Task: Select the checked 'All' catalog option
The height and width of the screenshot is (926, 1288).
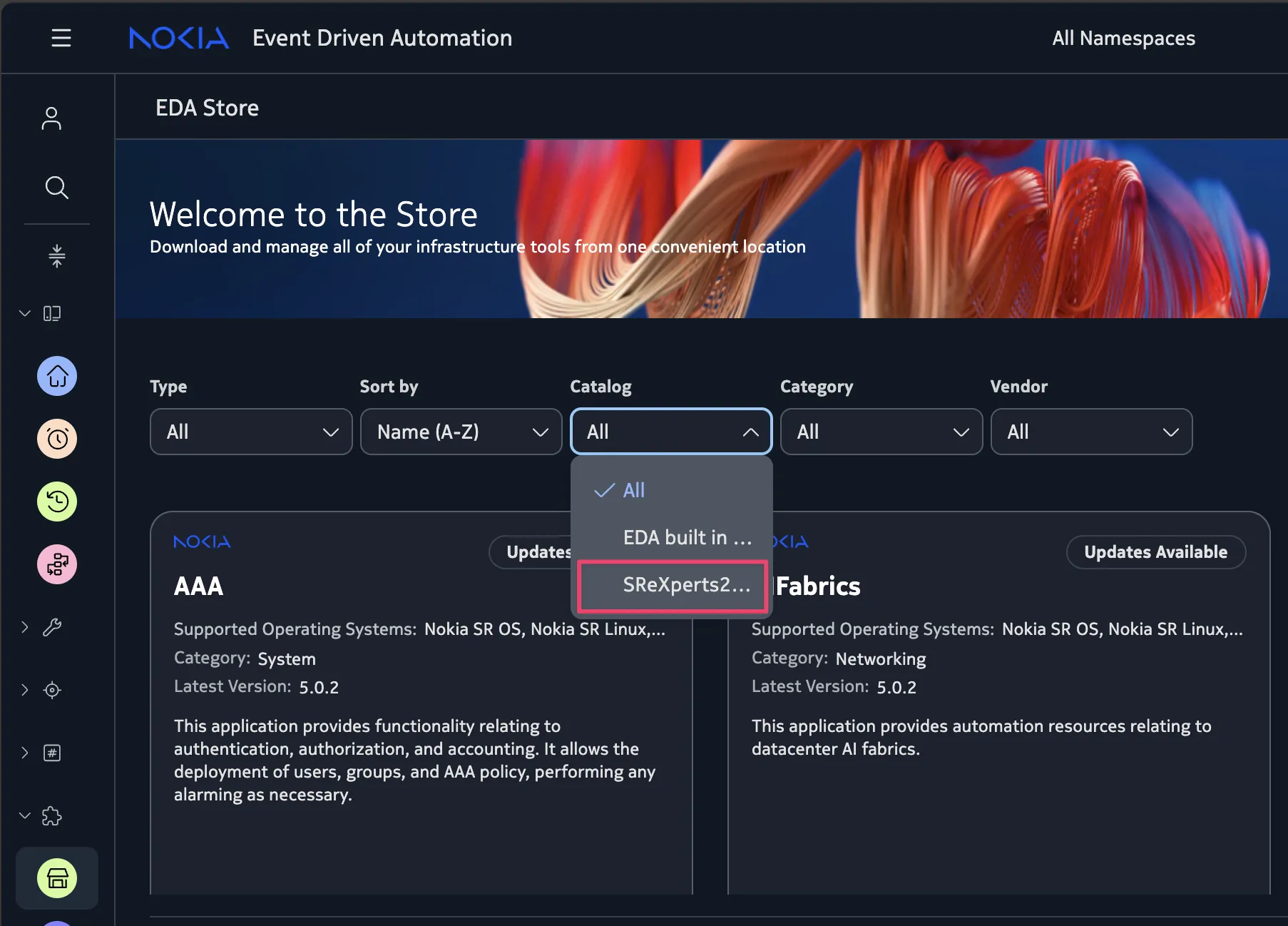Action: tap(672, 490)
